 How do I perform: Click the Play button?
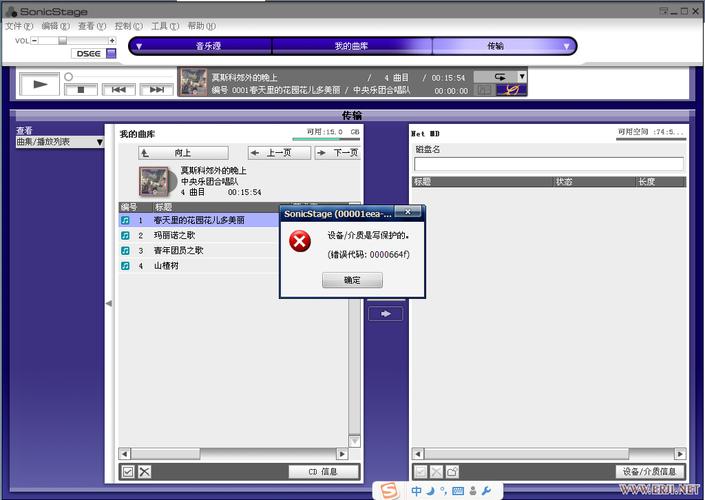point(40,84)
